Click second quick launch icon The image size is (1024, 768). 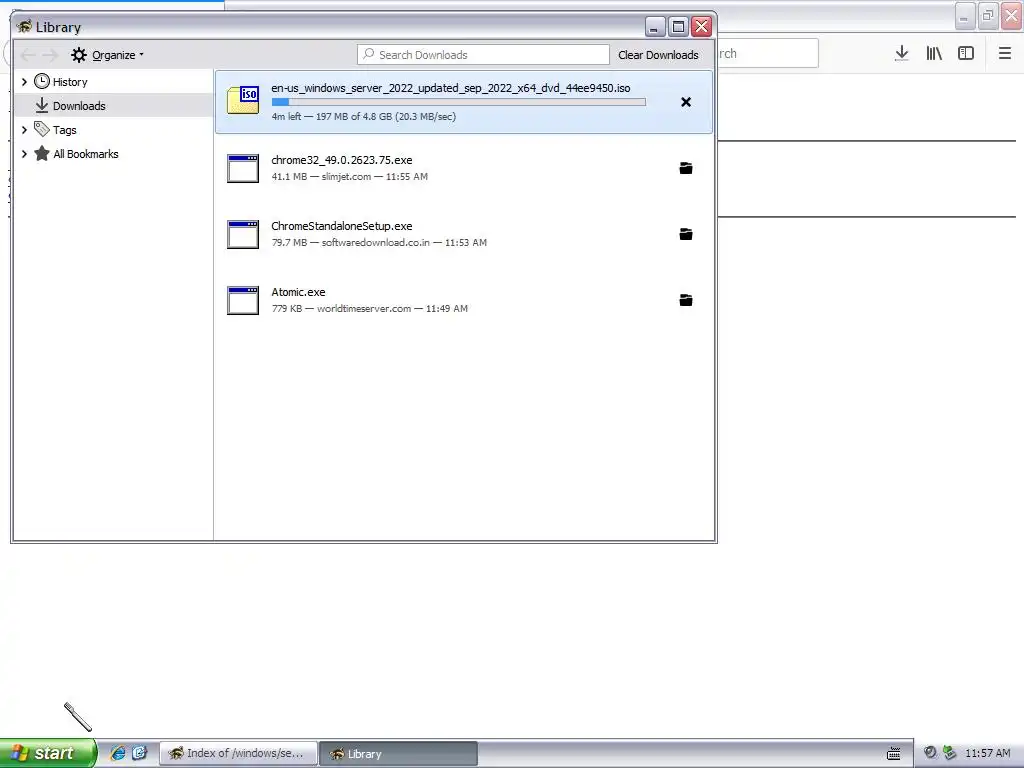click(x=140, y=753)
